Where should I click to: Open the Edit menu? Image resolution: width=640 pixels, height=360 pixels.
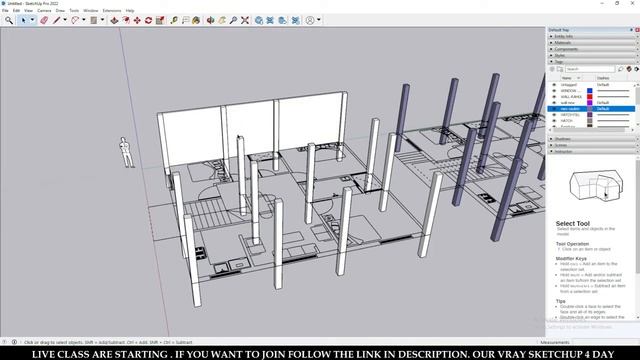pyautogui.click(x=16, y=11)
